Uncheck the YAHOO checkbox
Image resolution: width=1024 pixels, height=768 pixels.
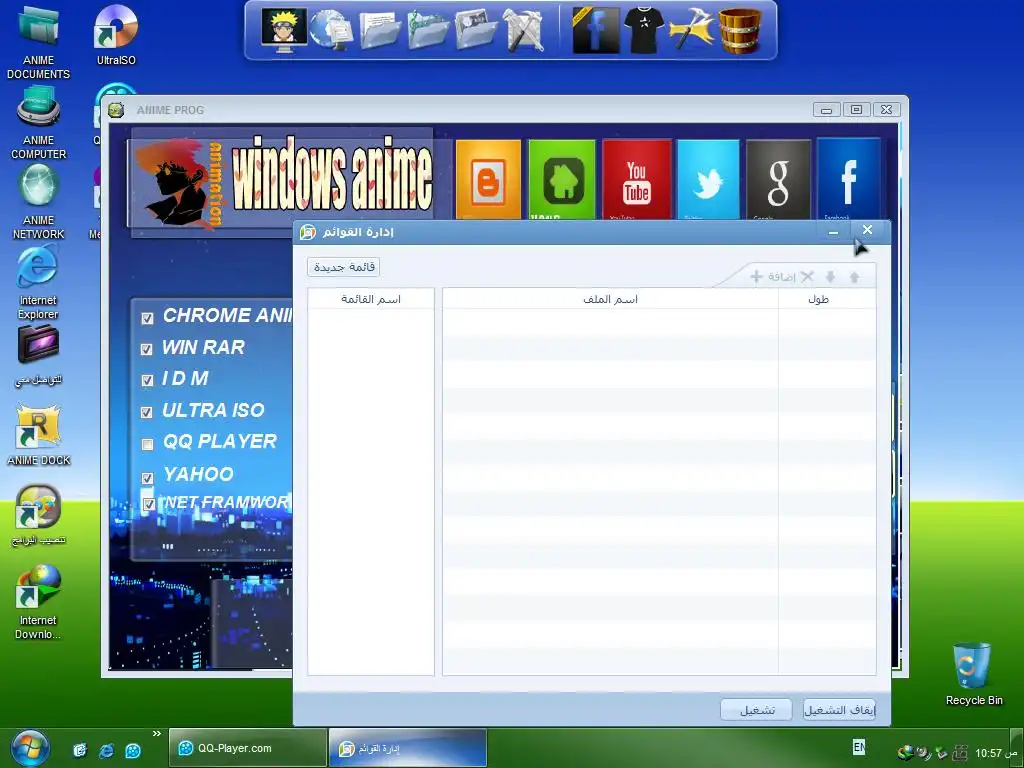tap(148, 477)
